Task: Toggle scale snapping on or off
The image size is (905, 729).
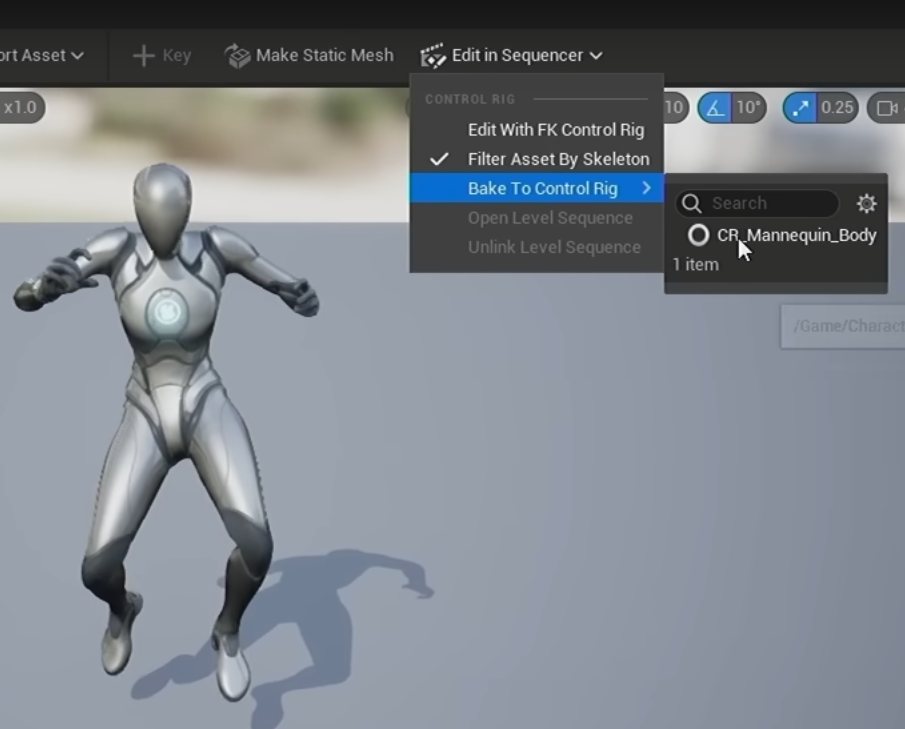Action: tap(800, 107)
